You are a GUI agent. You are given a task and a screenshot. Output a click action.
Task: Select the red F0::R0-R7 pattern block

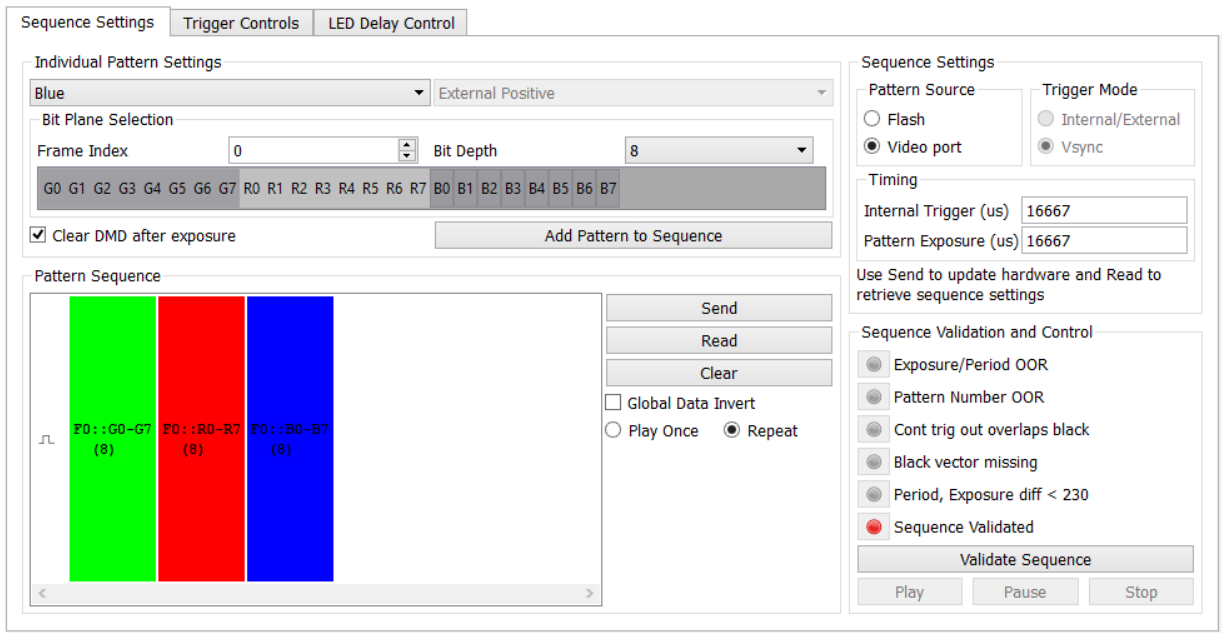pos(200,437)
